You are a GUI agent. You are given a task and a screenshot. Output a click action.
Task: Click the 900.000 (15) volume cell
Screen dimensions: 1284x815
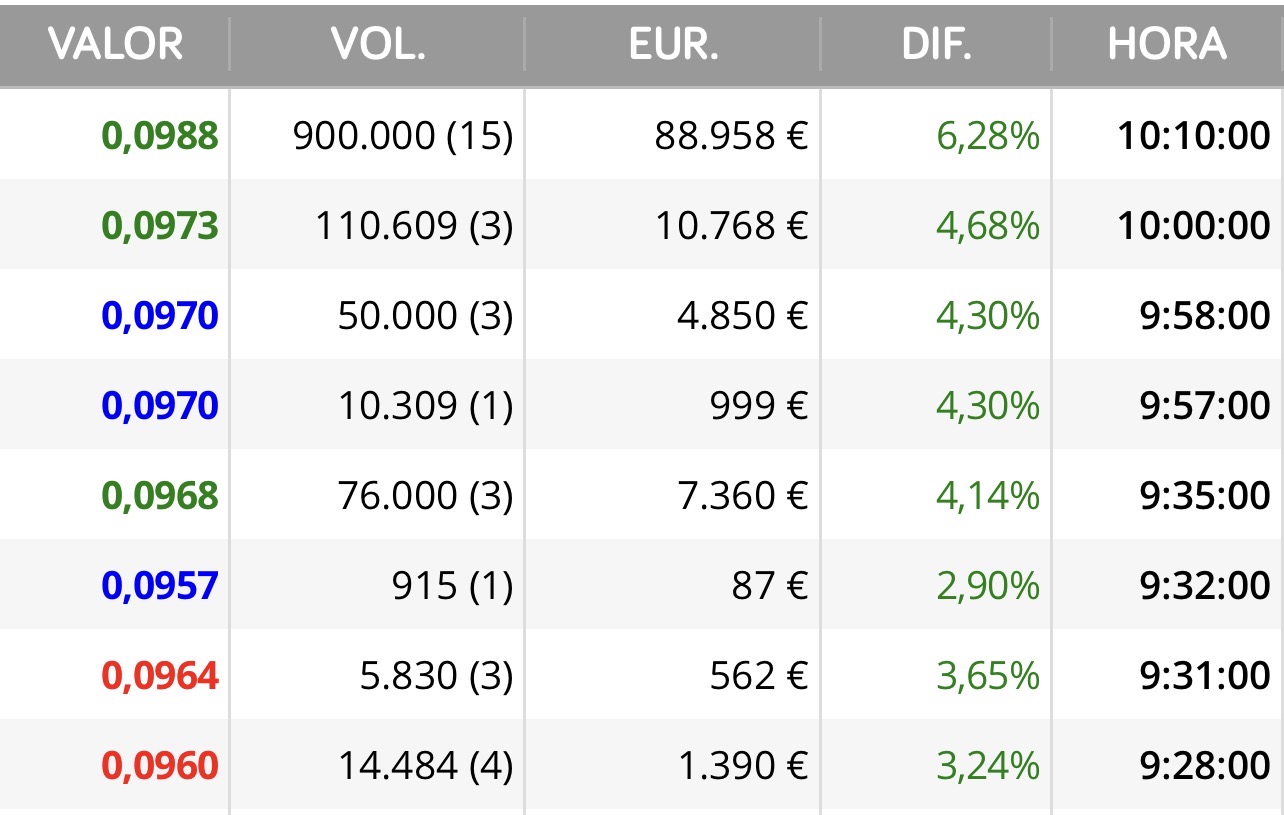[402, 136]
